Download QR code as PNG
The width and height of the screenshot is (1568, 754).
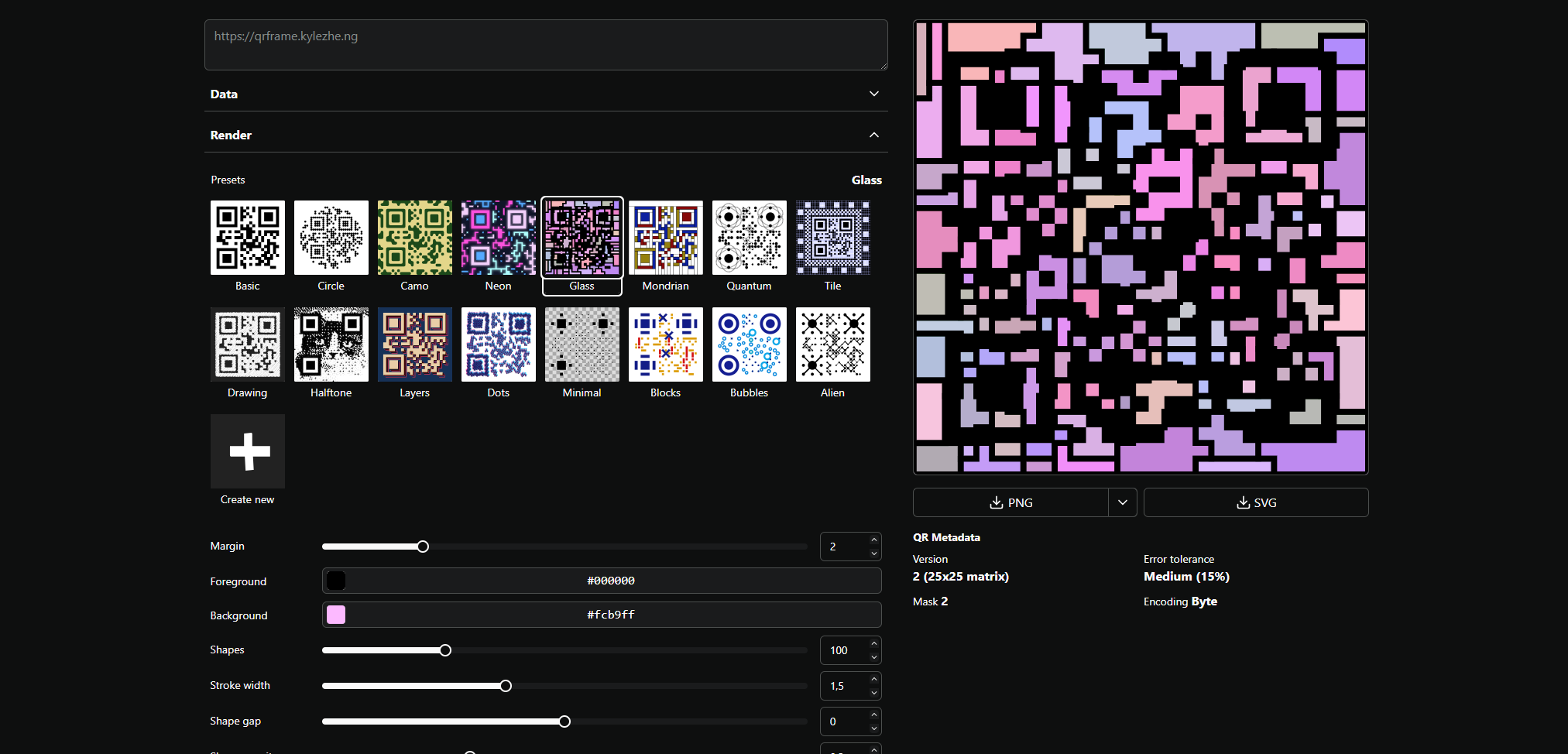point(1010,502)
